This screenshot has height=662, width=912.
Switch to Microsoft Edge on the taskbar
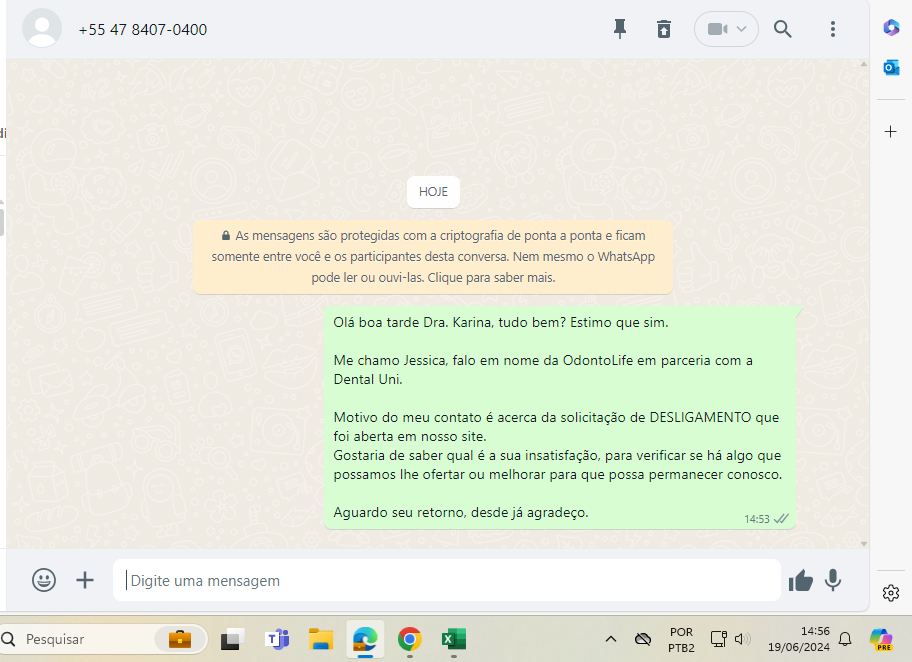point(365,639)
